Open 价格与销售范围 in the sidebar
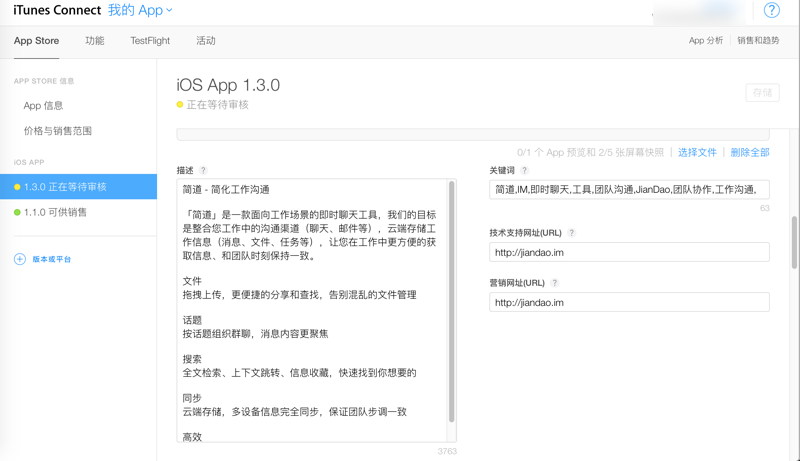800x461 pixels. pyautogui.click(x=58, y=131)
